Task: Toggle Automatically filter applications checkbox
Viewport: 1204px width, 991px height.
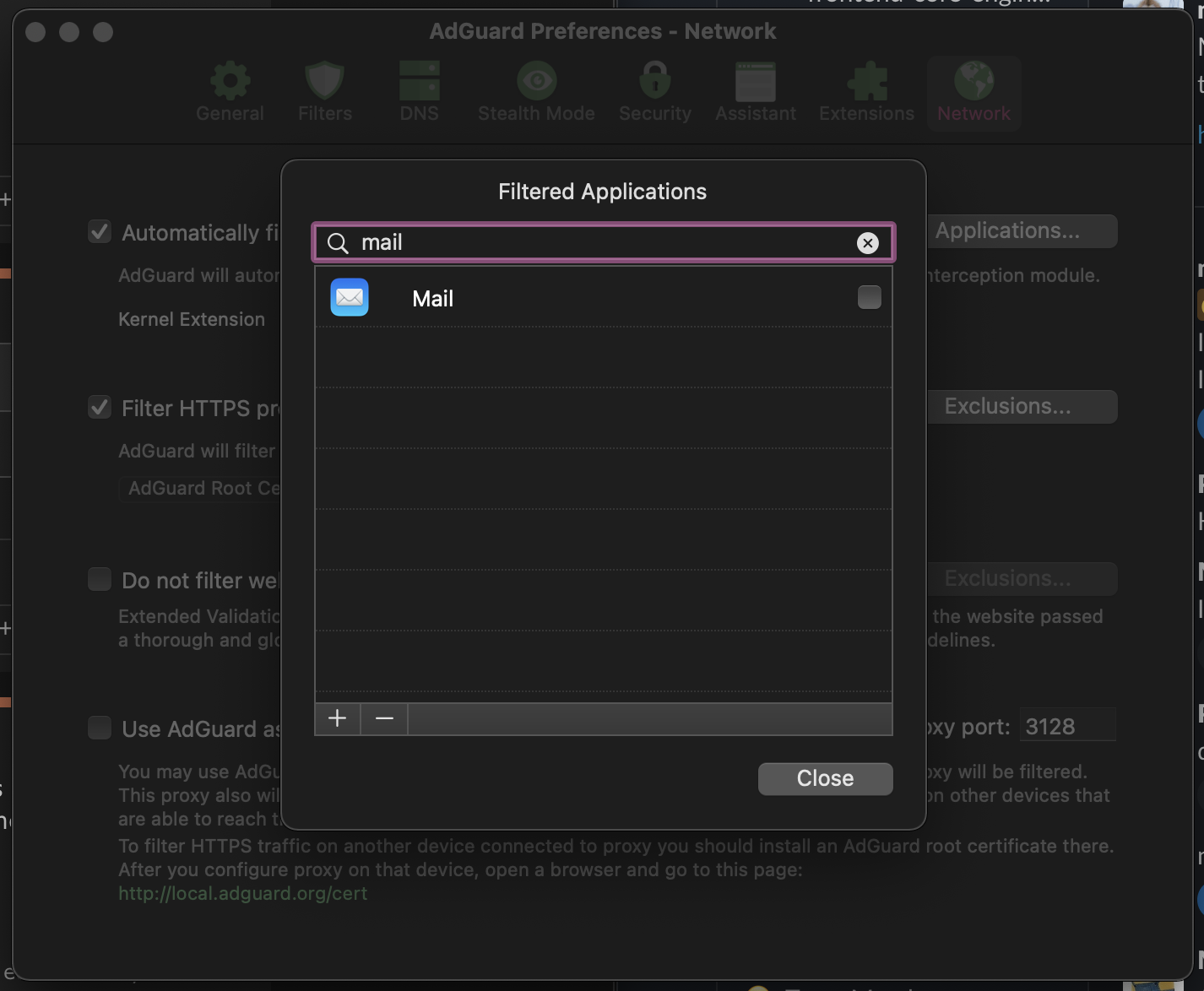Action: (100, 231)
